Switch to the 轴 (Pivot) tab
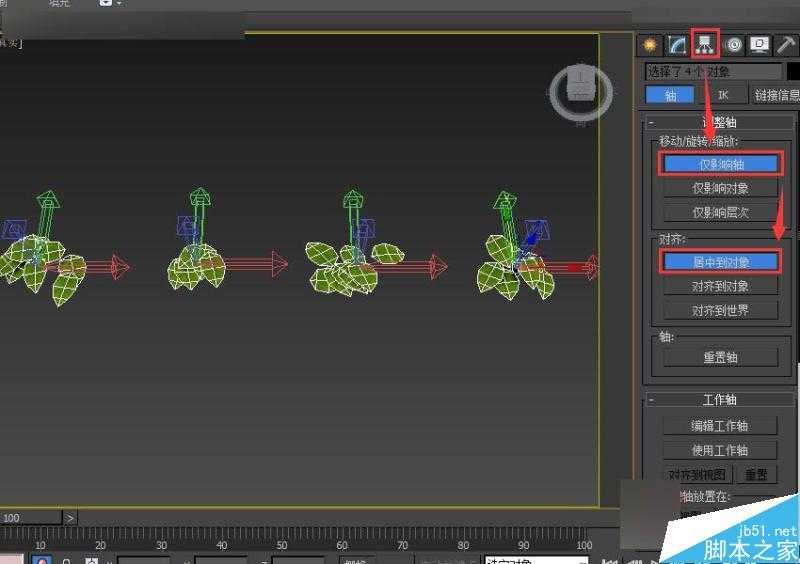Image resolution: width=800 pixels, height=564 pixels. (670, 95)
